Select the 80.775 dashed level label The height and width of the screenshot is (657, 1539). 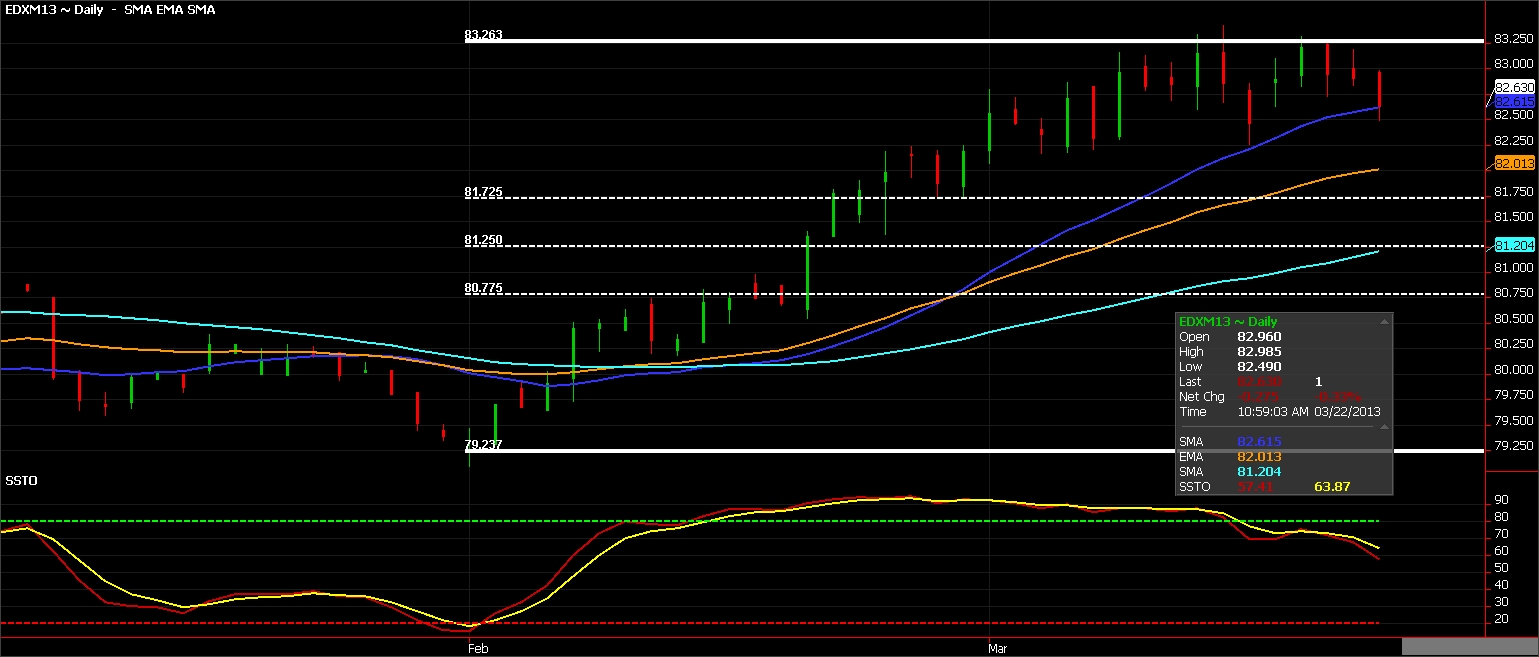click(484, 288)
